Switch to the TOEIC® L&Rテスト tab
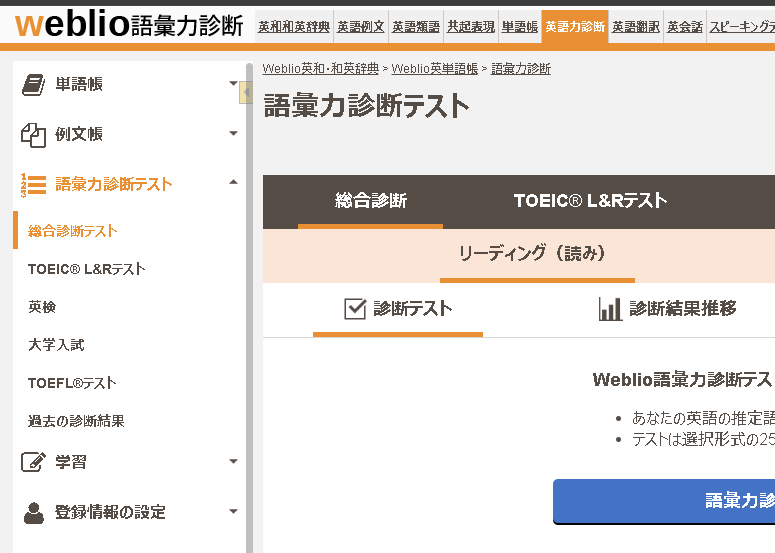Viewport: 775px width, 553px height. coord(590,201)
